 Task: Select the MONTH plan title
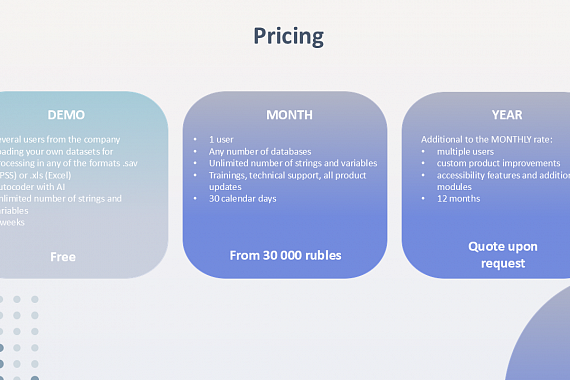tap(289, 115)
